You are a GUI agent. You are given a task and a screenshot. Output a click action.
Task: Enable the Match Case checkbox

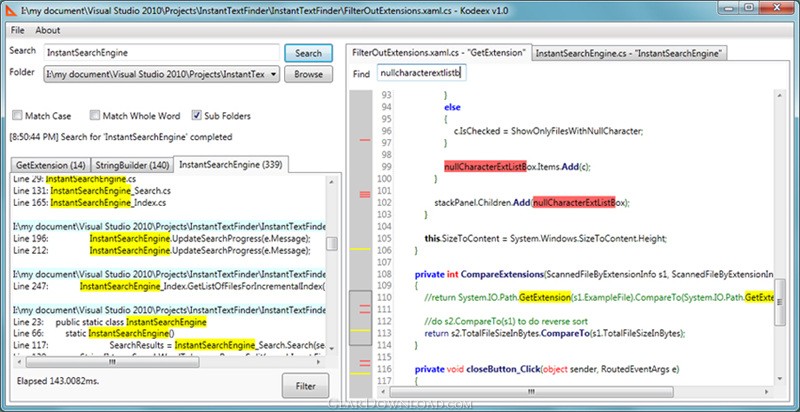point(18,115)
